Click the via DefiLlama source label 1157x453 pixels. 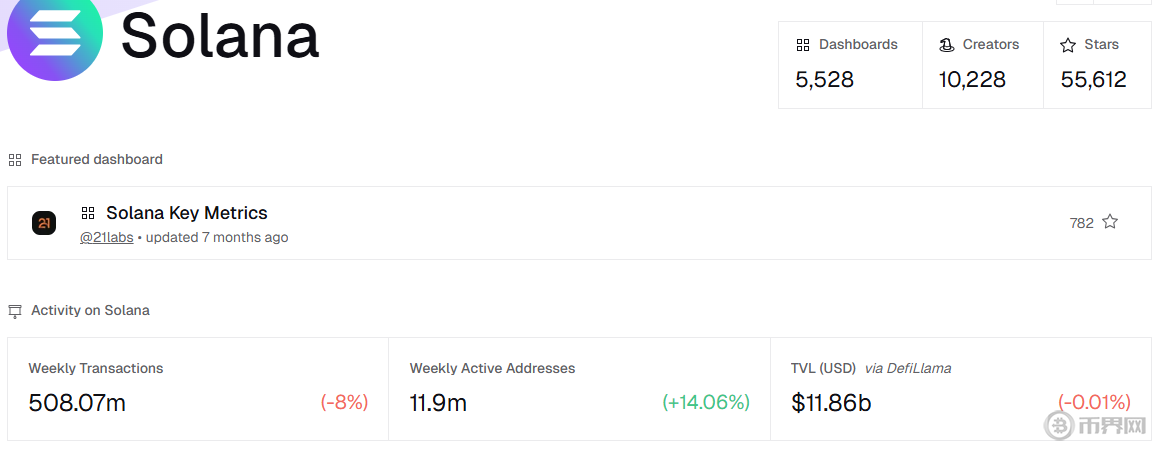[908, 368]
